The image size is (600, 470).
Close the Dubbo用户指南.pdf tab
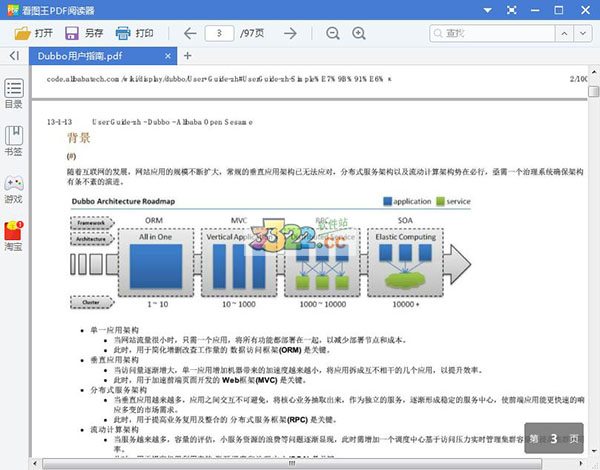click(168, 56)
